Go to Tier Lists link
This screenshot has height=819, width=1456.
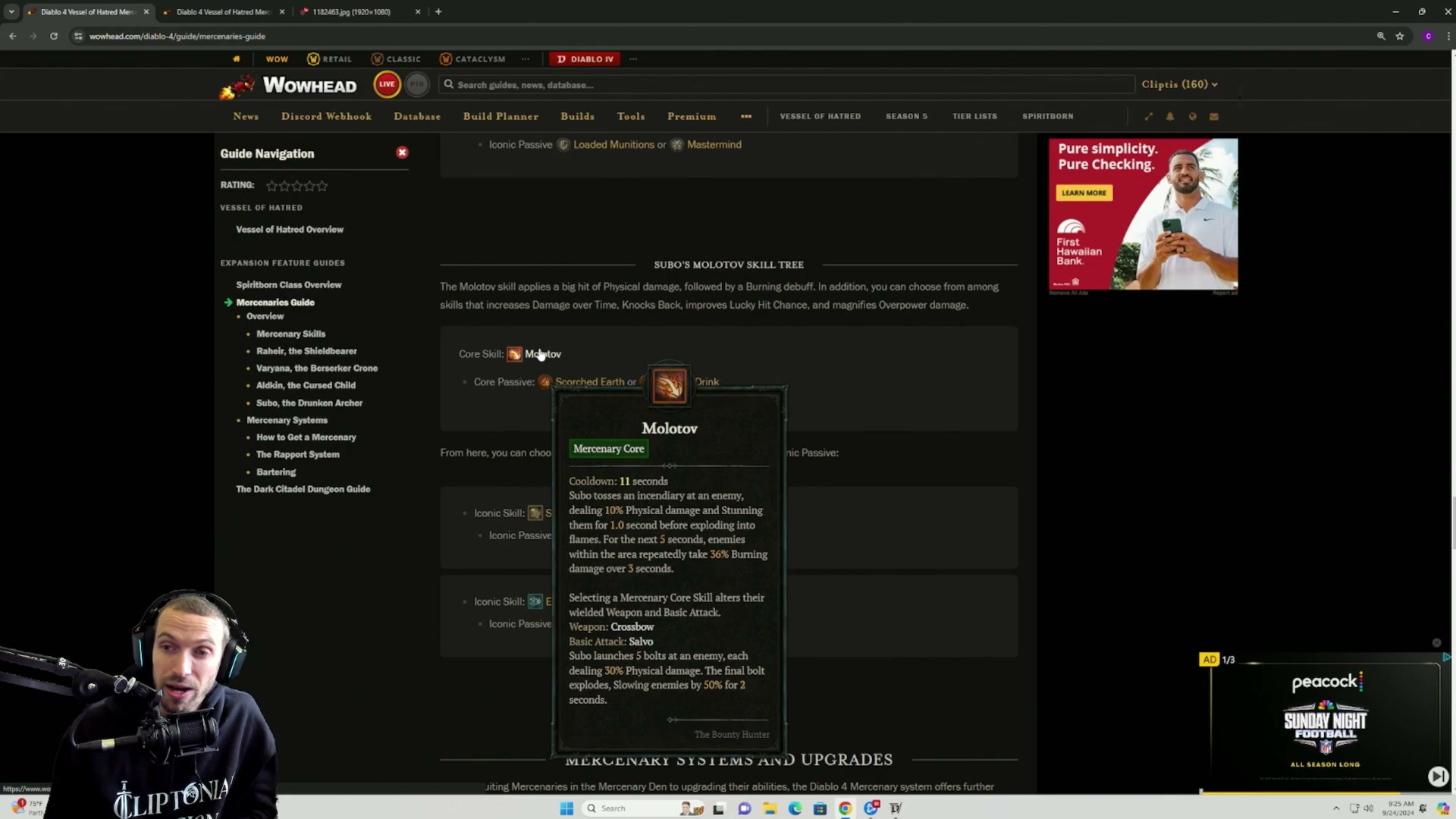[x=974, y=116]
